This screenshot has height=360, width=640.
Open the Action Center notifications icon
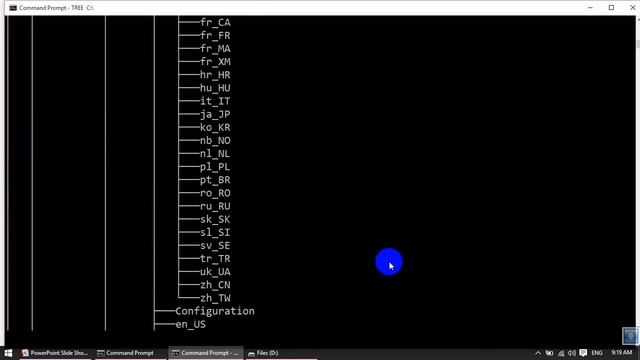pyautogui.click(x=583, y=353)
